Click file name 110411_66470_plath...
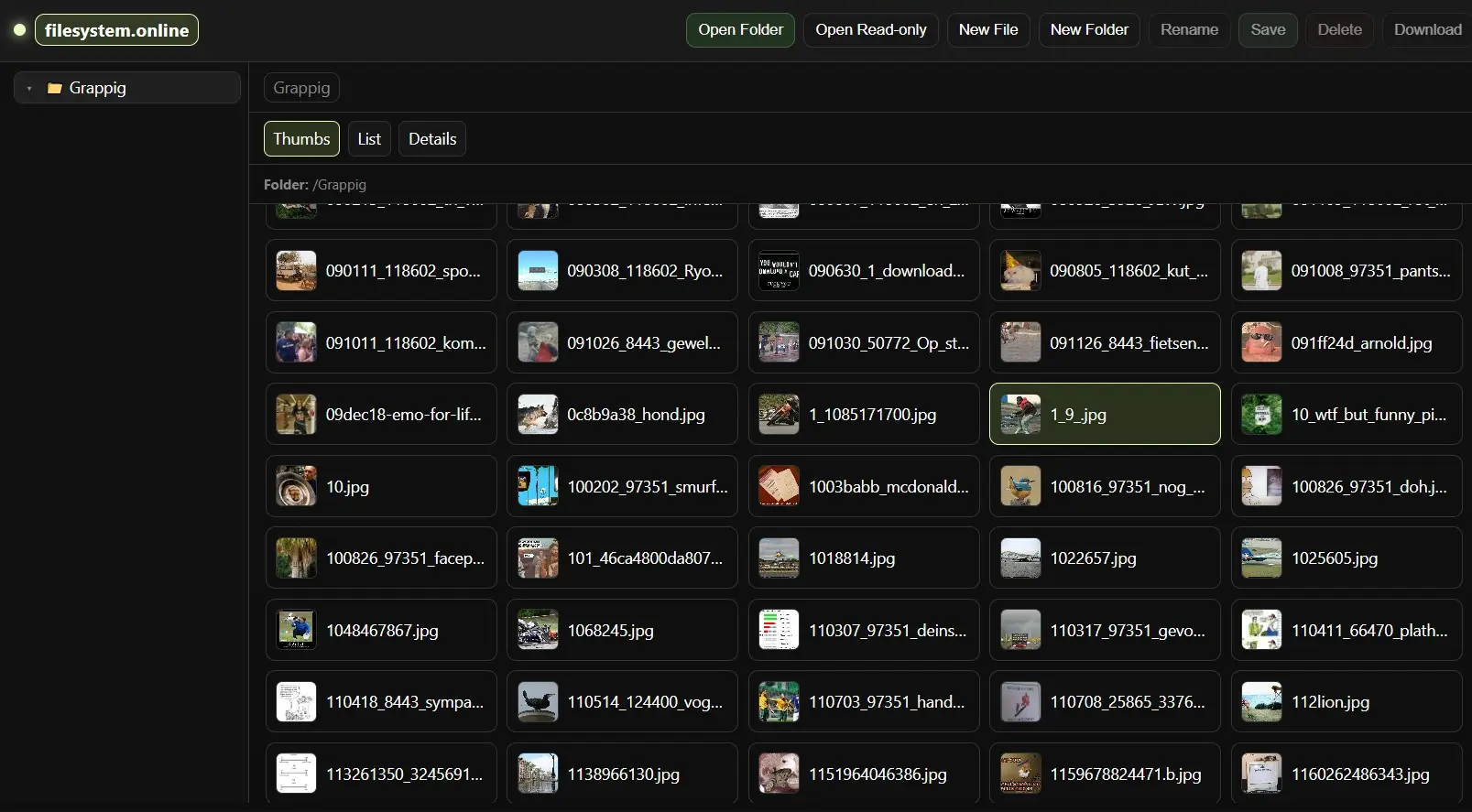1472x812 pixels. [x=1369, y=631]
